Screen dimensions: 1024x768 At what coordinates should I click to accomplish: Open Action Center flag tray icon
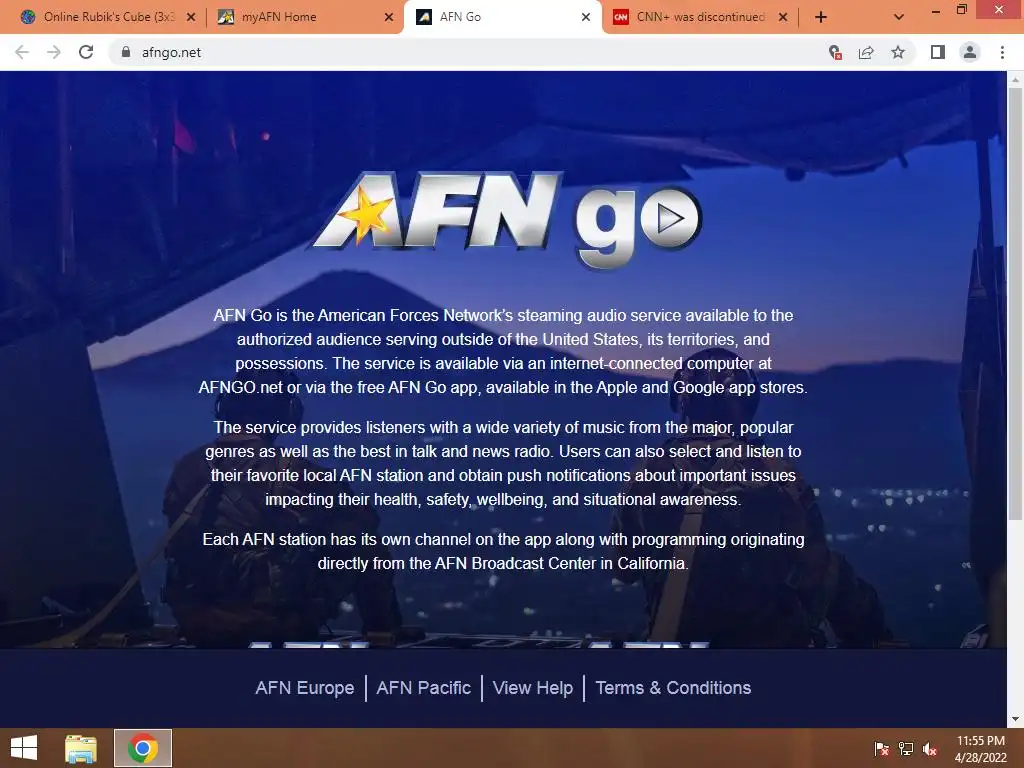pyautogui.click(x=882, y=749)
